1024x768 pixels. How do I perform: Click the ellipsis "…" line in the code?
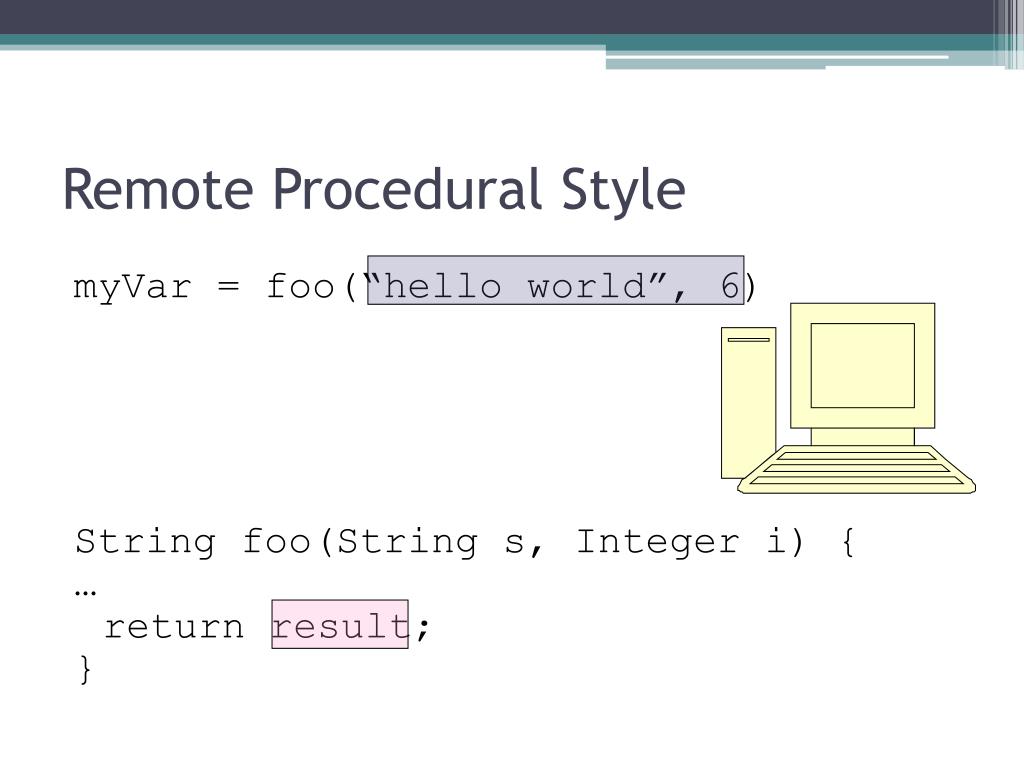click(86, 592)
